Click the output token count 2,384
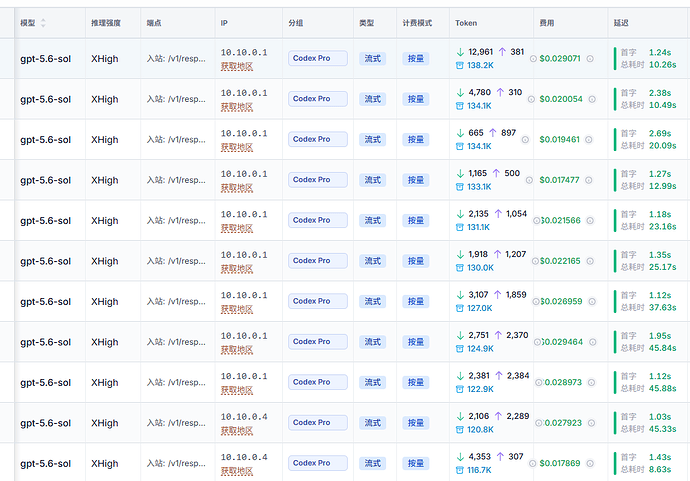This screenshot has width=690, height=481. [518, 375]
